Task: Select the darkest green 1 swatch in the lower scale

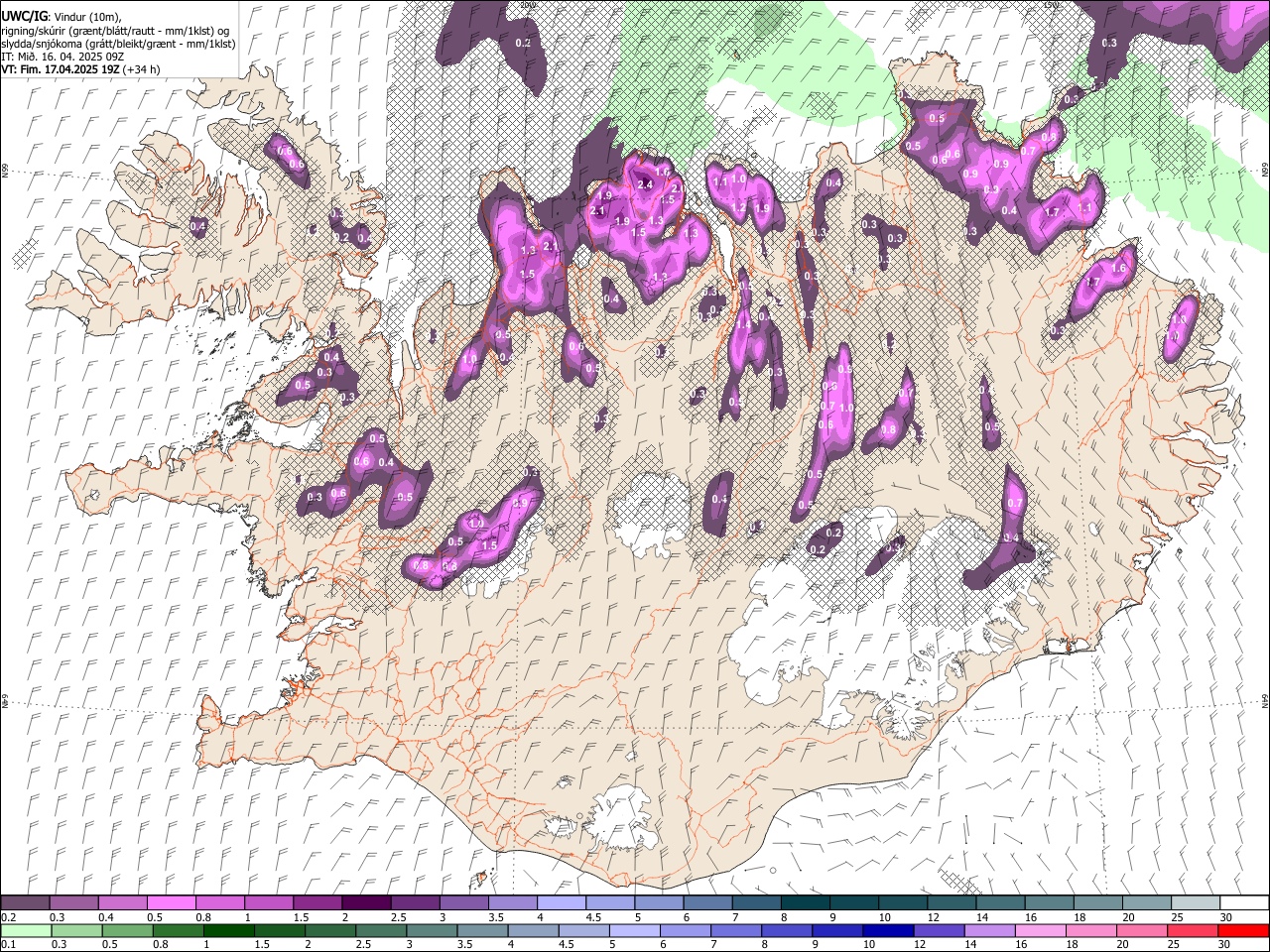Action: click(x=228, y=930)
